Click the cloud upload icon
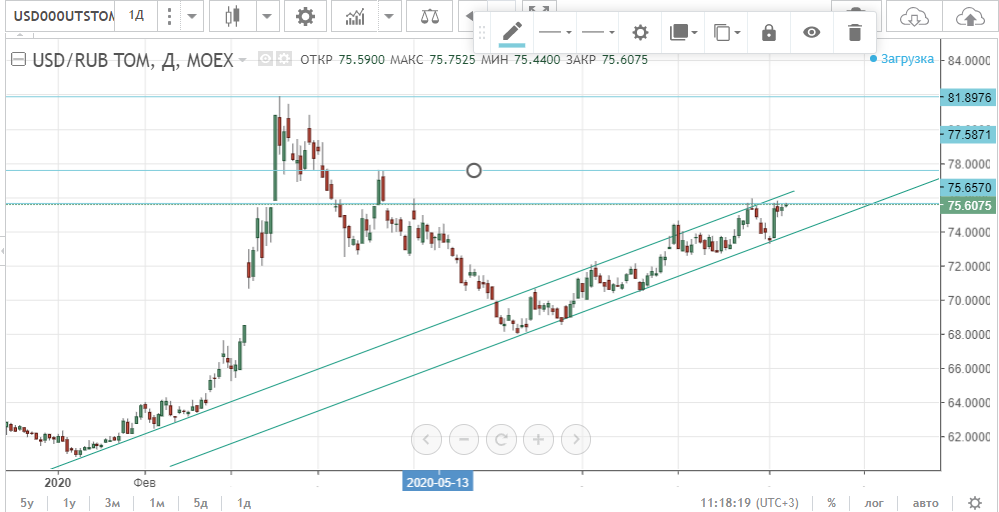 [970, 18]
